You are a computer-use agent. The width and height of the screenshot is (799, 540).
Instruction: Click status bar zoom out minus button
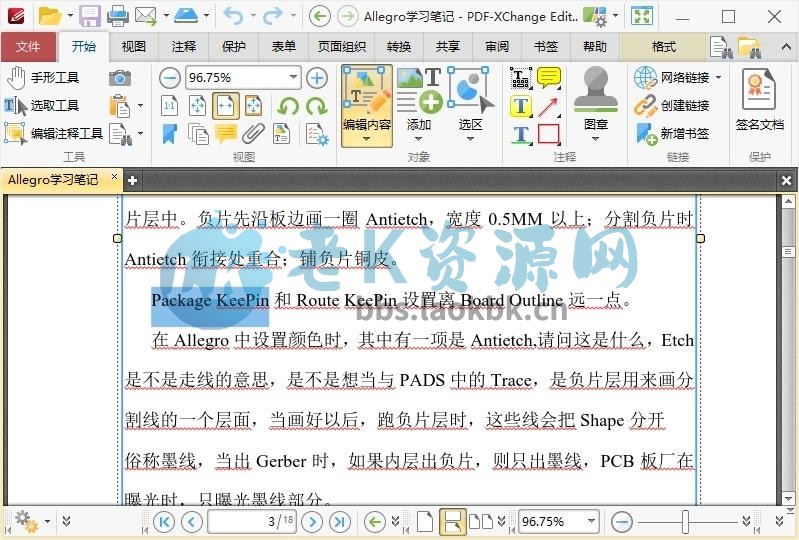click(622, 522)
